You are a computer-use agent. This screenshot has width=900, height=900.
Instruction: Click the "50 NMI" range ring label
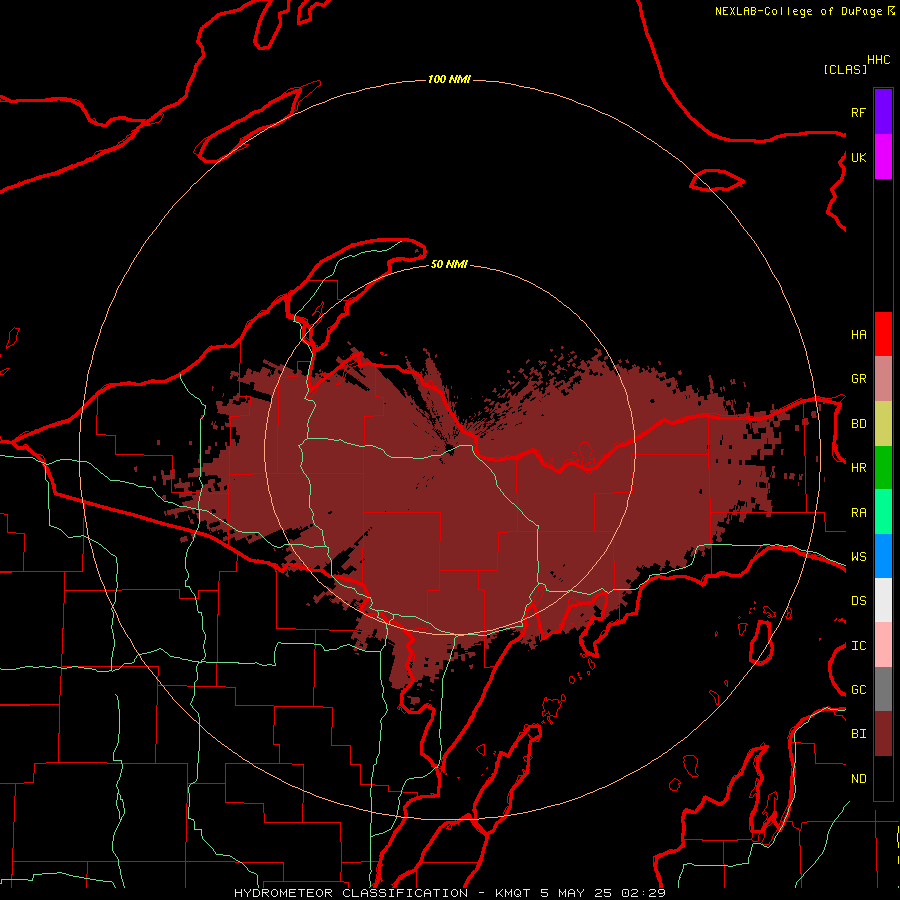[449, 264]
